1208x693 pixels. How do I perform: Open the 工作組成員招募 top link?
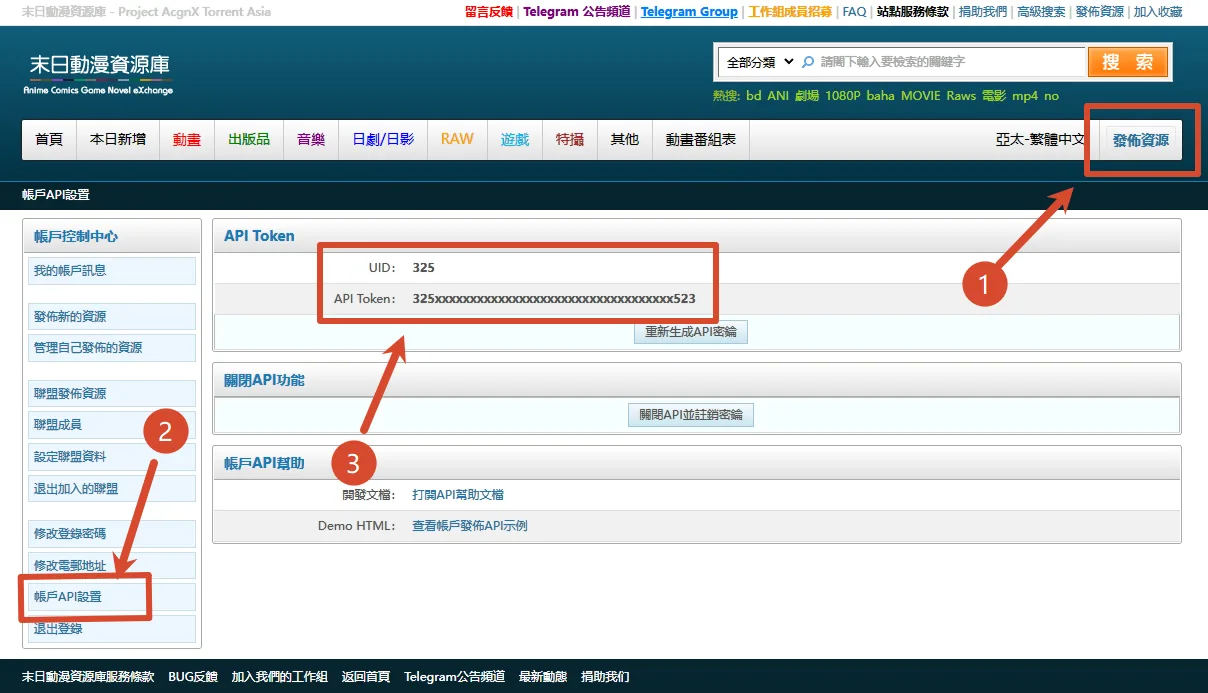coord(790,12)
